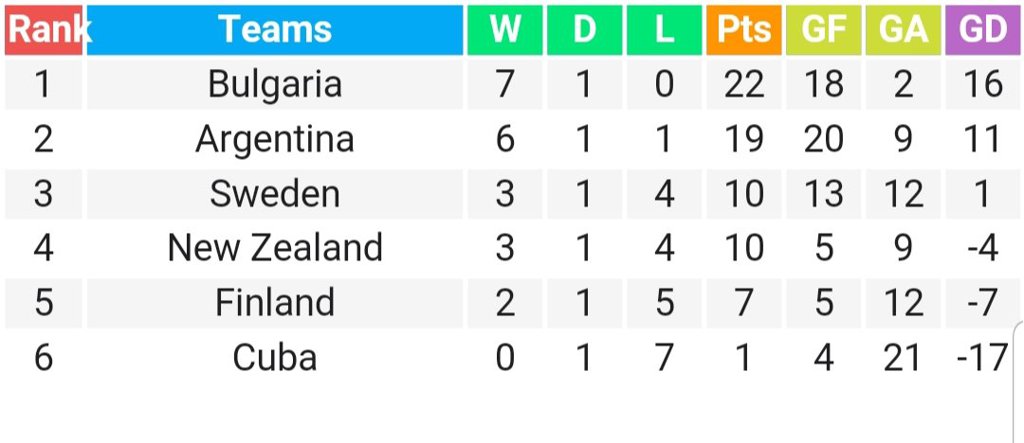Open the Argentina team entry
This screenshot has width=1024, height=443.
click(x=274, y=139)
